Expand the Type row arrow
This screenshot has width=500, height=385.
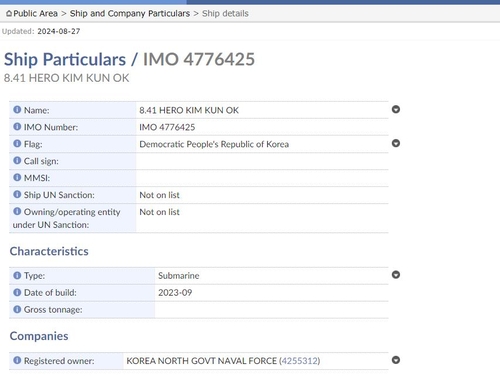click(396, 275)
